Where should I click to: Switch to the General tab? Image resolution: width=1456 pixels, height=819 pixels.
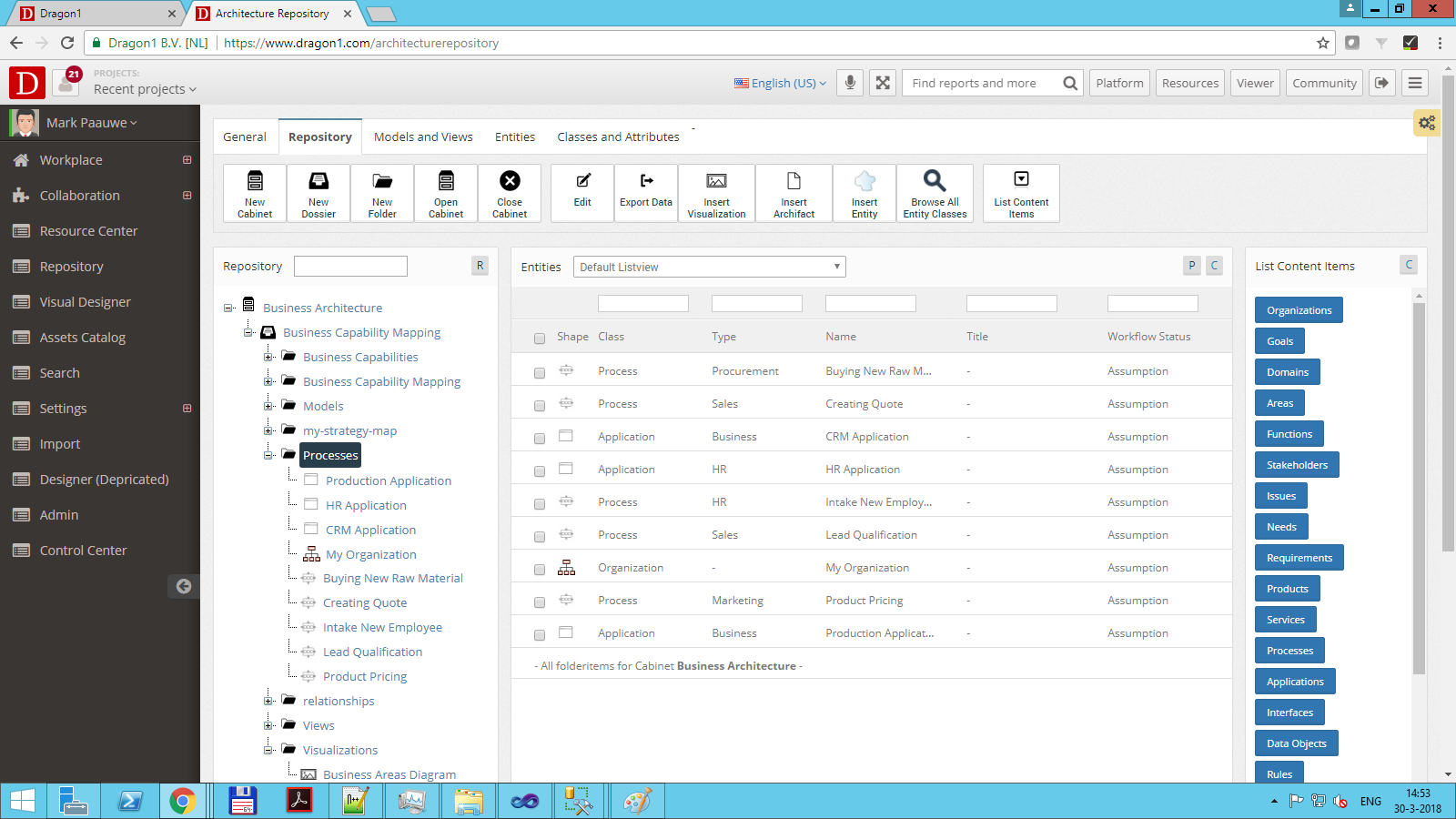(x=245, y=136)
